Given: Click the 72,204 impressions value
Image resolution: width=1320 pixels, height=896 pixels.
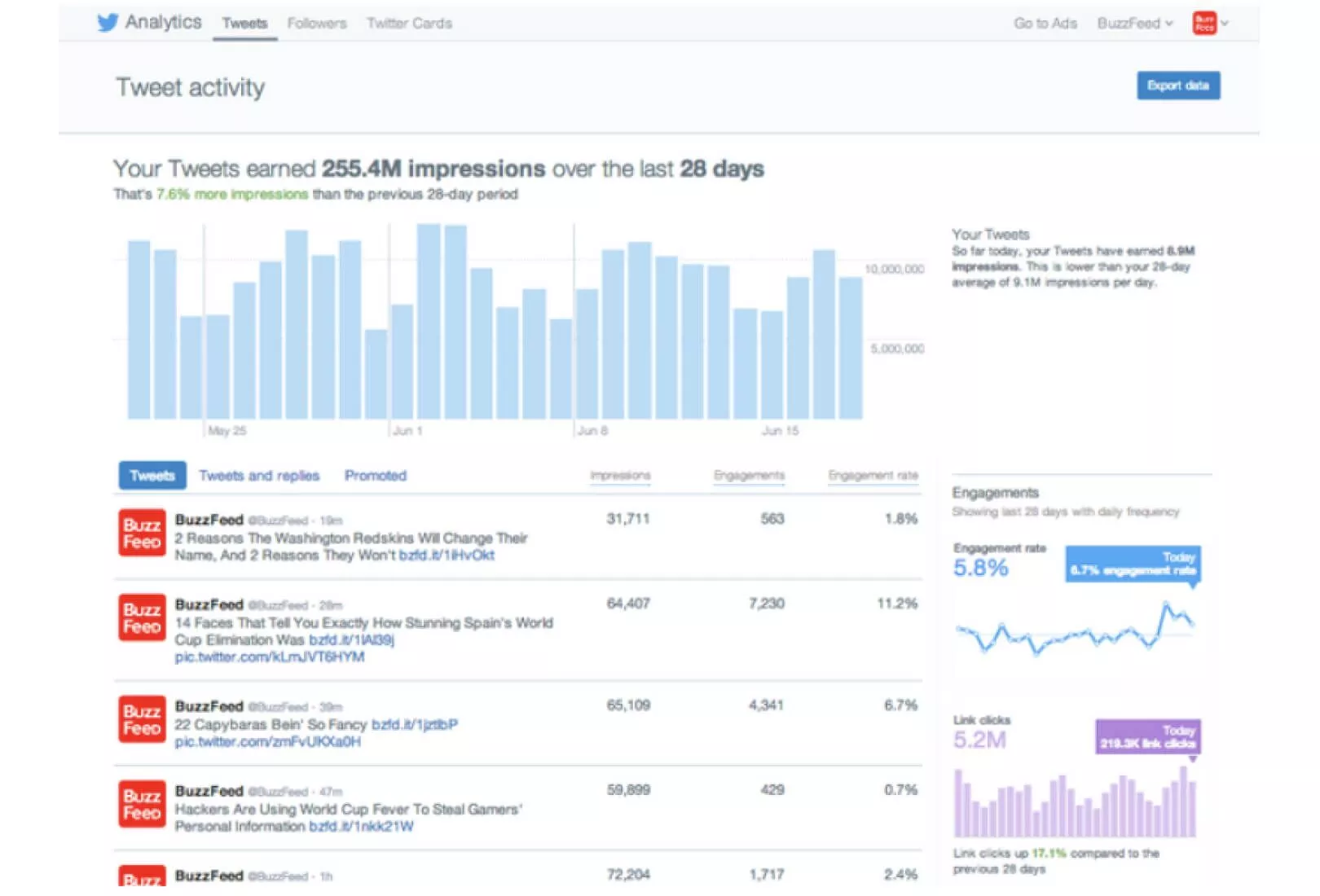Looking at the screenshot, I should click(628, 875).
